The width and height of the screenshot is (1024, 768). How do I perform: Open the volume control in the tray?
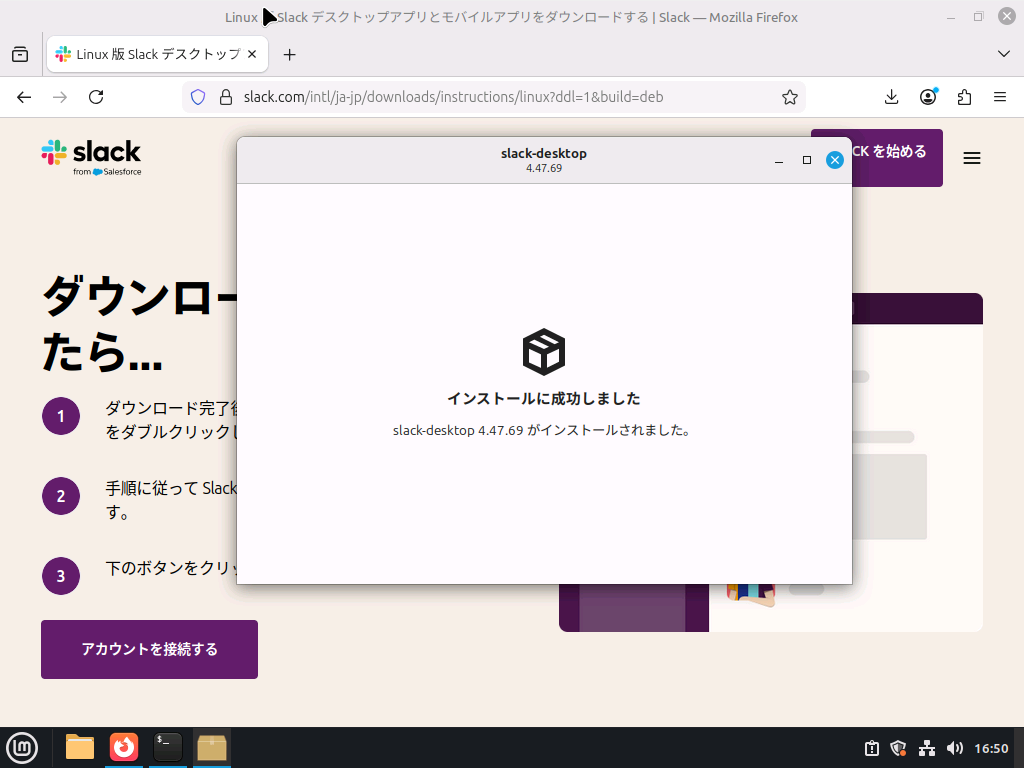(x=955, y=747)
